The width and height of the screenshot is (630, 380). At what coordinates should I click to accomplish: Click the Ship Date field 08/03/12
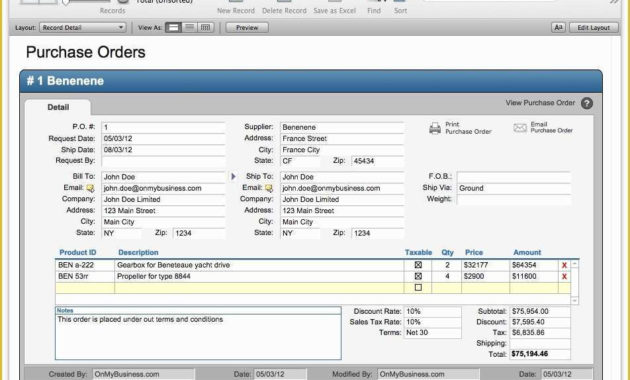tap(163, 150)
